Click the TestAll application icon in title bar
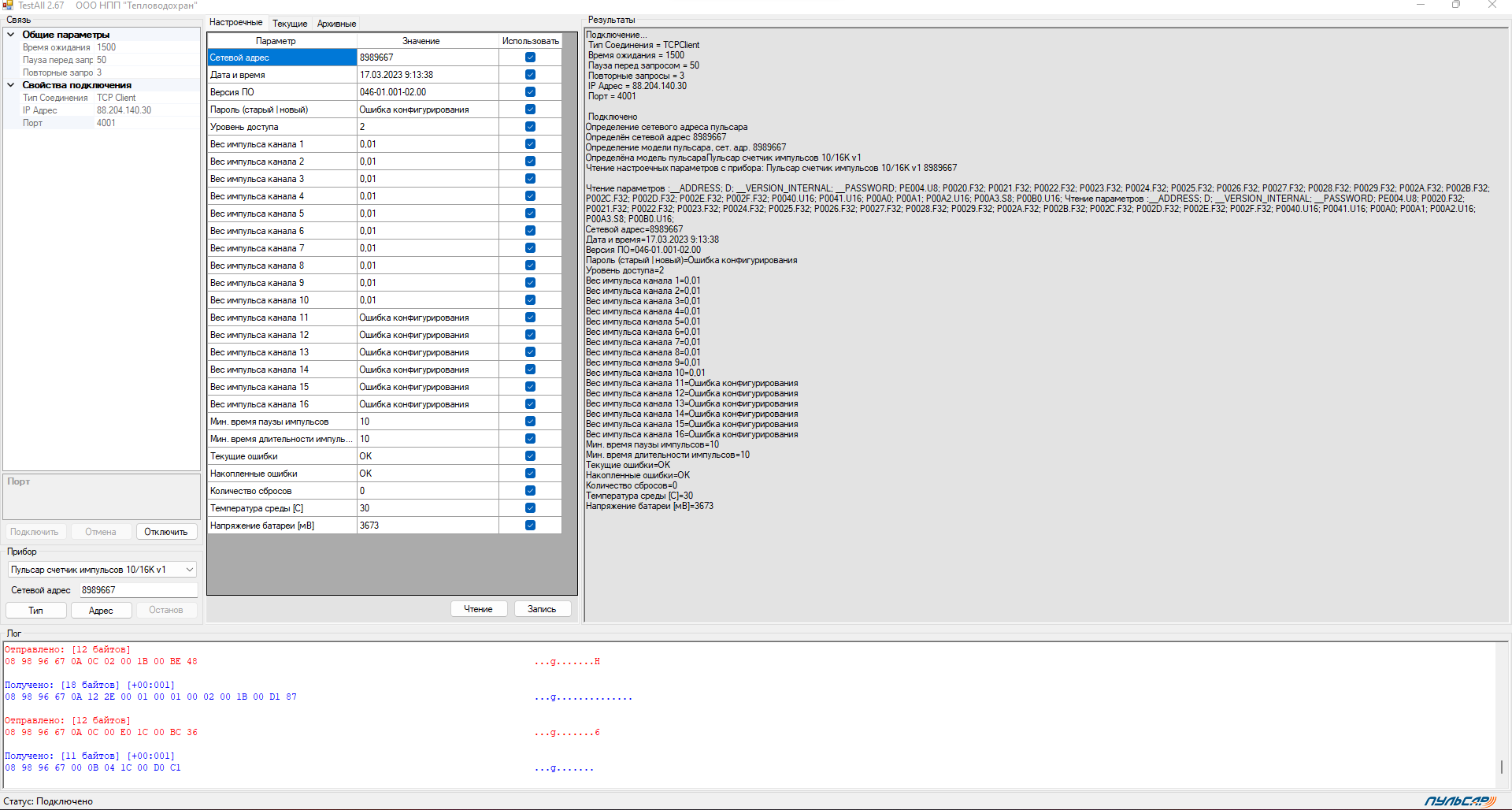1512x810 pixels. click(7, 5)
